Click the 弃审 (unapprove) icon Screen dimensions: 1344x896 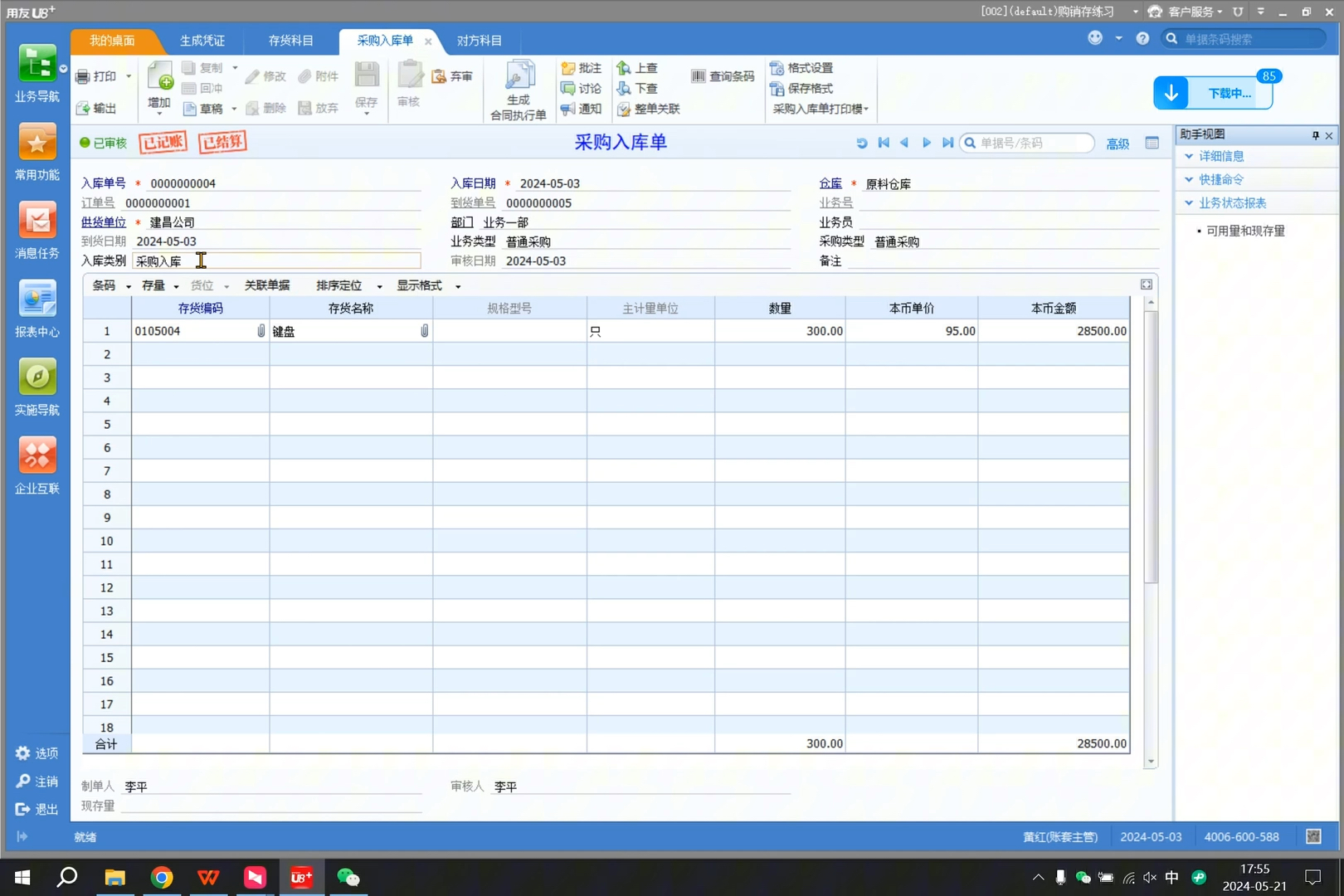click(453, 75)
